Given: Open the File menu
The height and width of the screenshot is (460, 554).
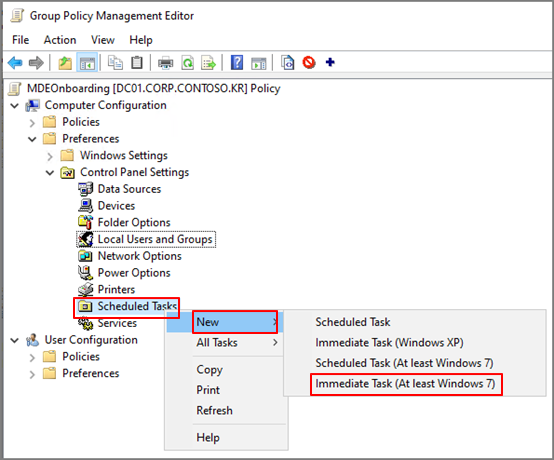Looking at the screenshot, I should tap(20, 40).
